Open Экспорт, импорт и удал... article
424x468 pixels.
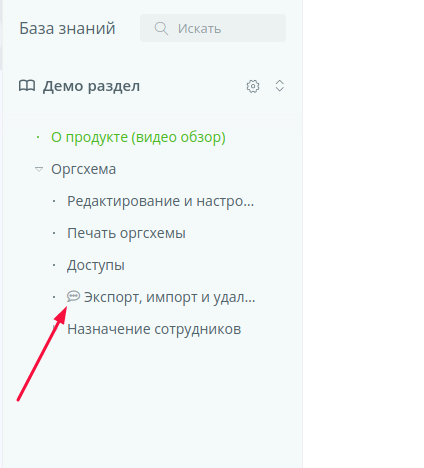[169, 297]
